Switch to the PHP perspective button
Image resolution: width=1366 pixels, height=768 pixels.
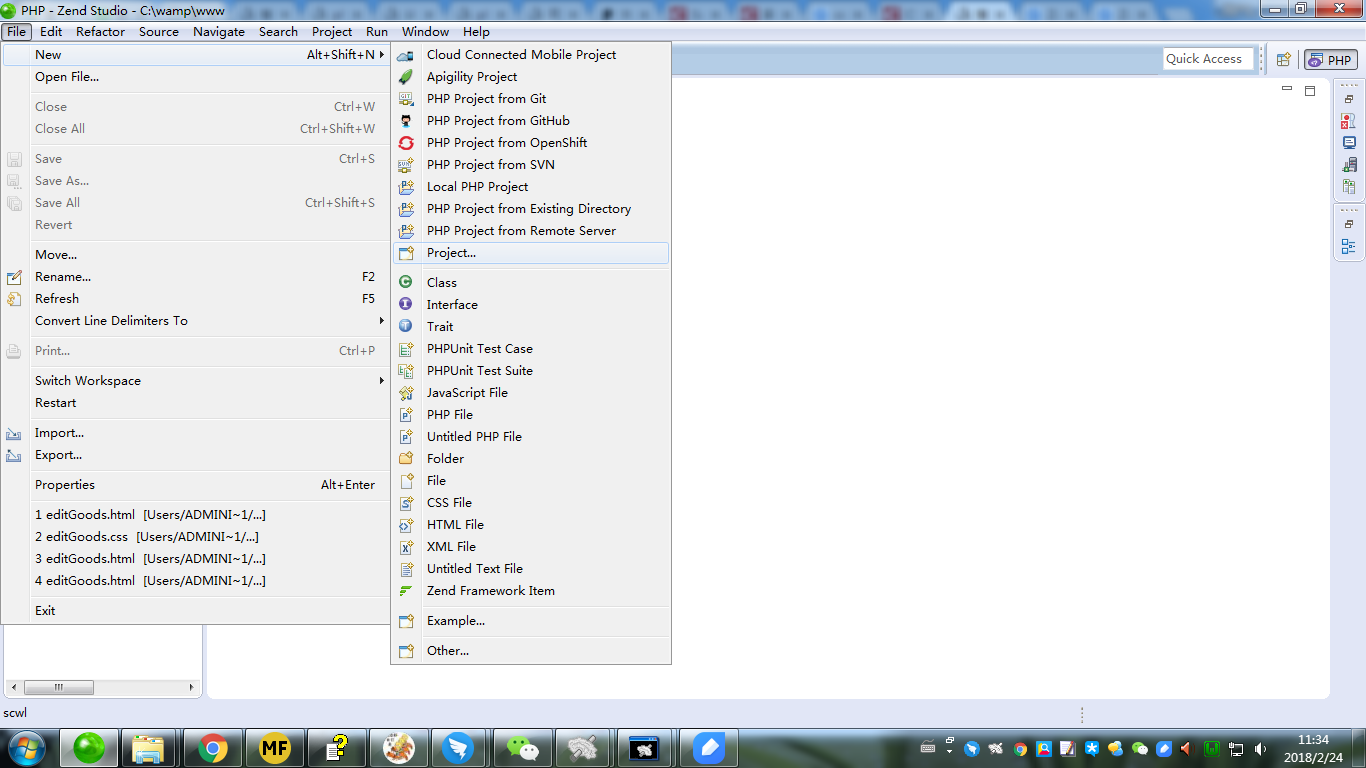click(1331, 60)
